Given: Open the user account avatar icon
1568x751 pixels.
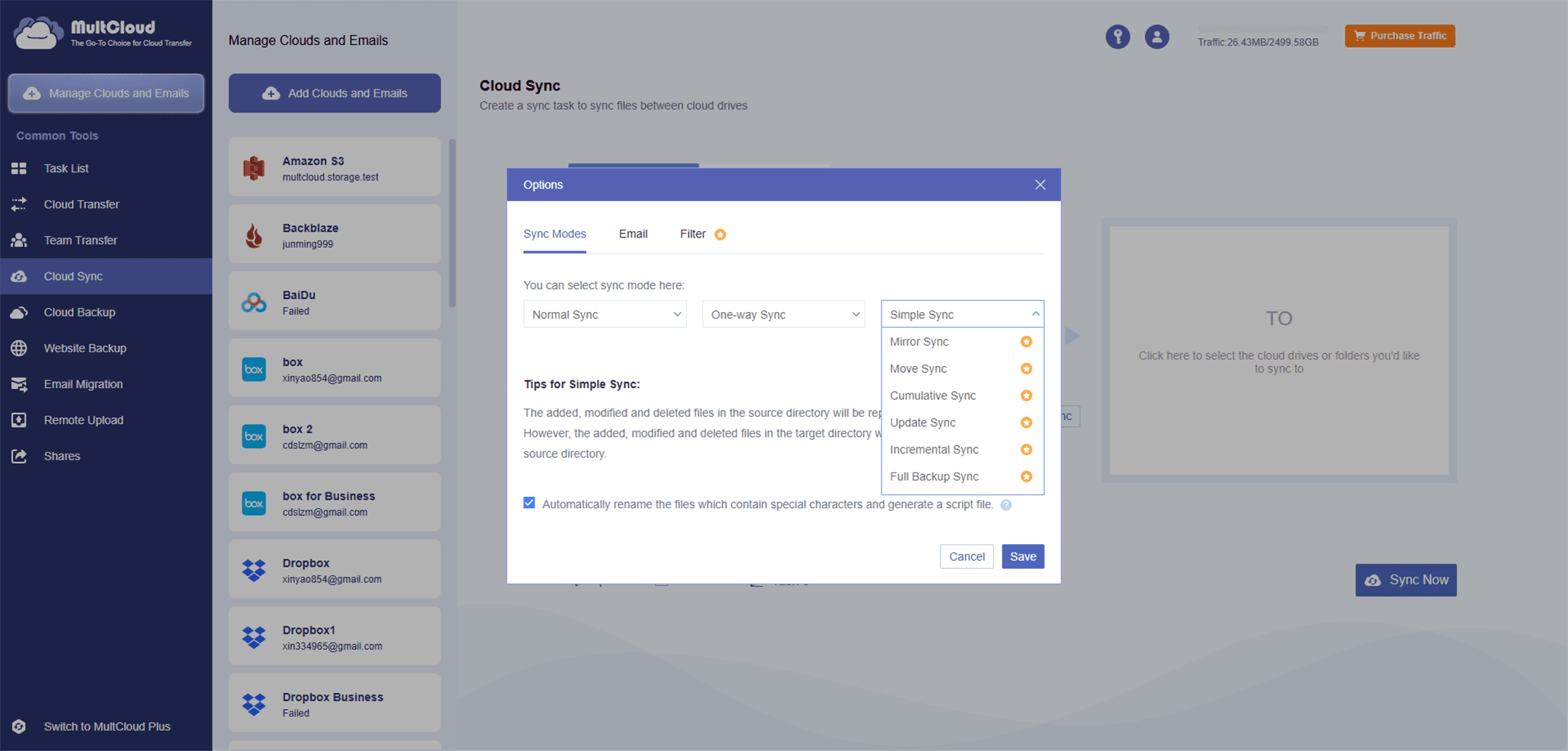Looking at the screenshot, I should pos(1157,37).
